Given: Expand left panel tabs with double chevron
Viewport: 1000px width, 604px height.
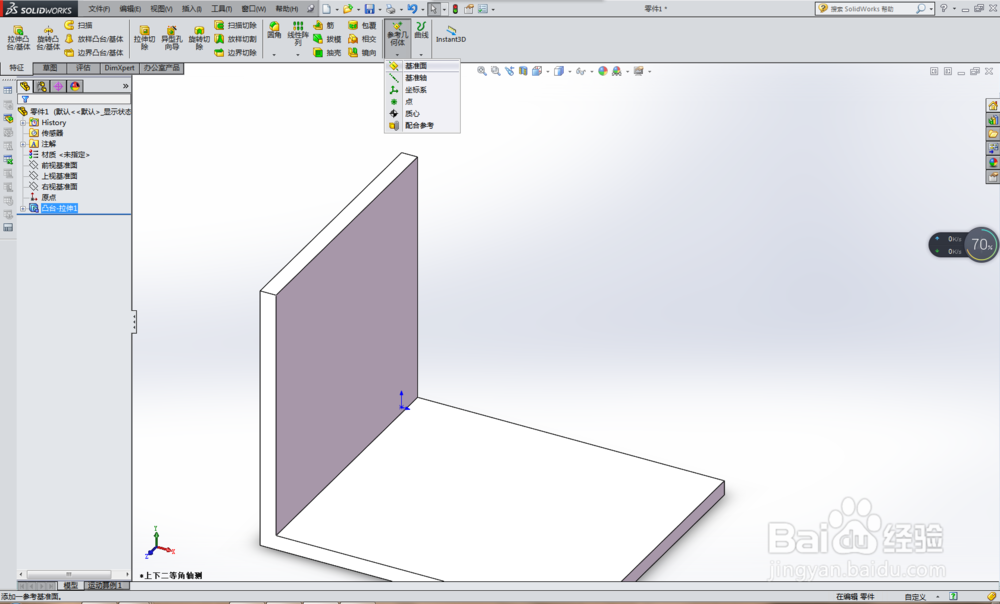Looking at the screenshot, I should [x=126, y=86].
